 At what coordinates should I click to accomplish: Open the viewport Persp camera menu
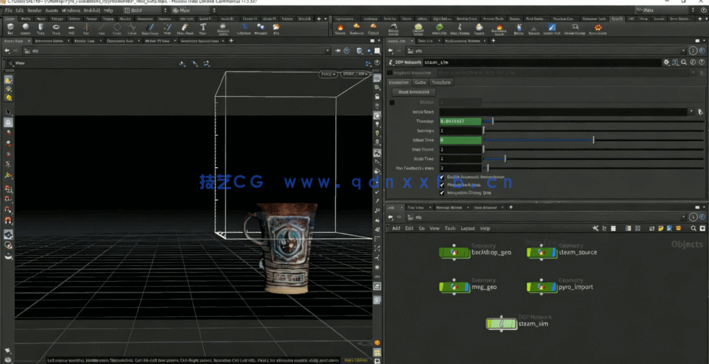coord(328,74)
